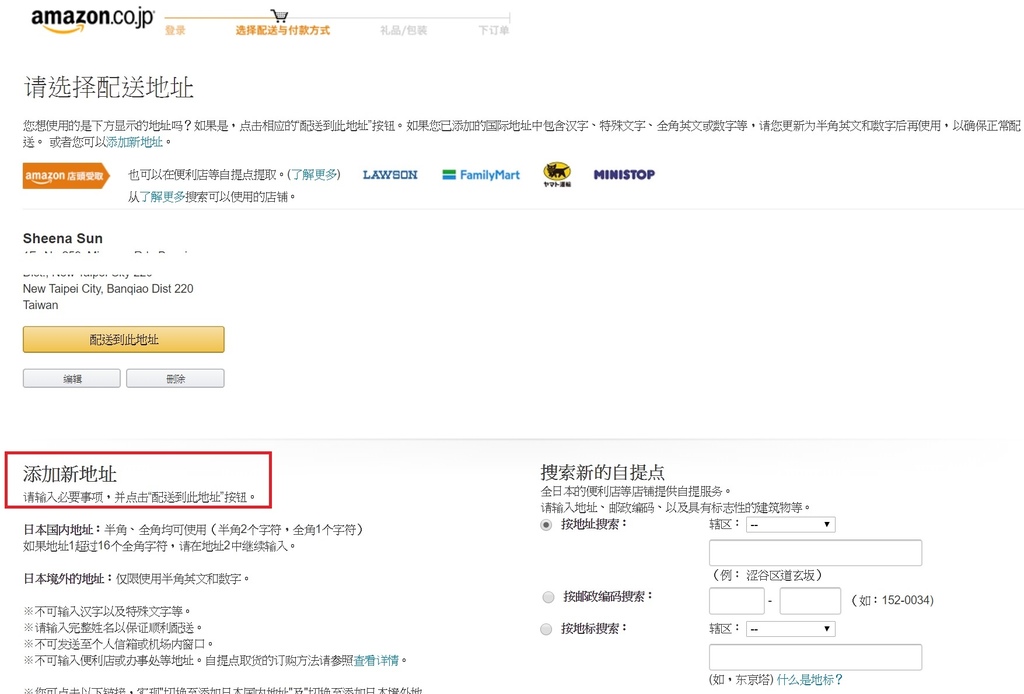Click the 选择配送与付款方式 step

pyautogui.click(x=282, y=30)
